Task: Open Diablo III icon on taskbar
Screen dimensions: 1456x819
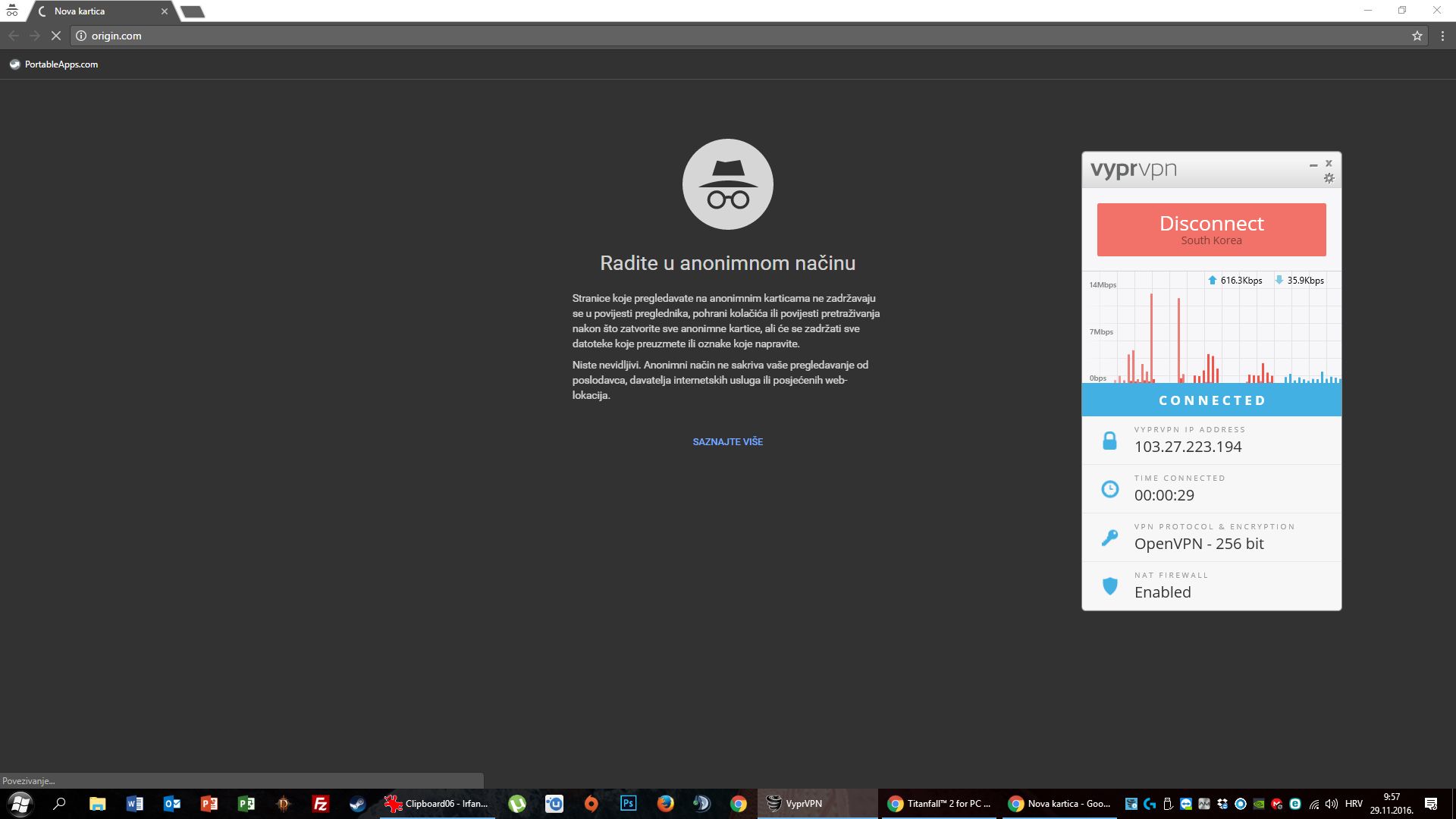Action: point(283,804)
